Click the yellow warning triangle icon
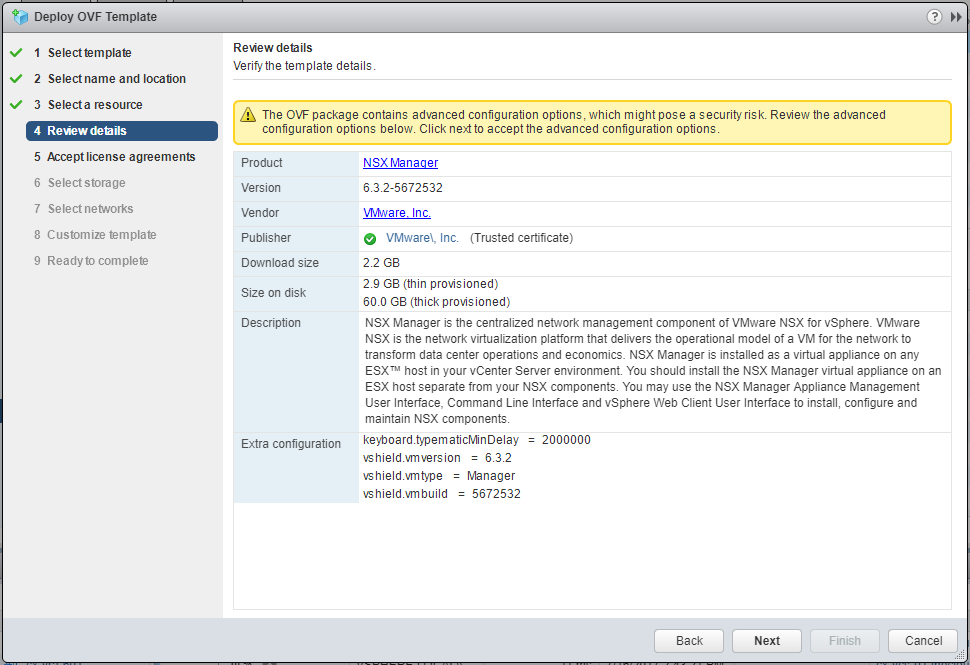970x665 pixels. pos(247,115)
